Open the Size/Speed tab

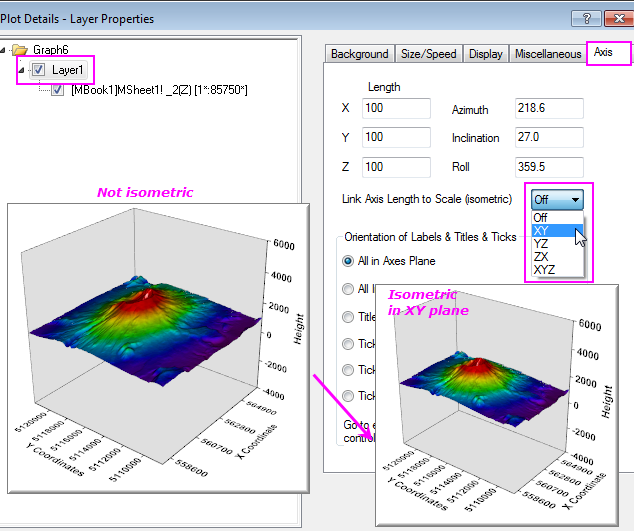point(428,54)
